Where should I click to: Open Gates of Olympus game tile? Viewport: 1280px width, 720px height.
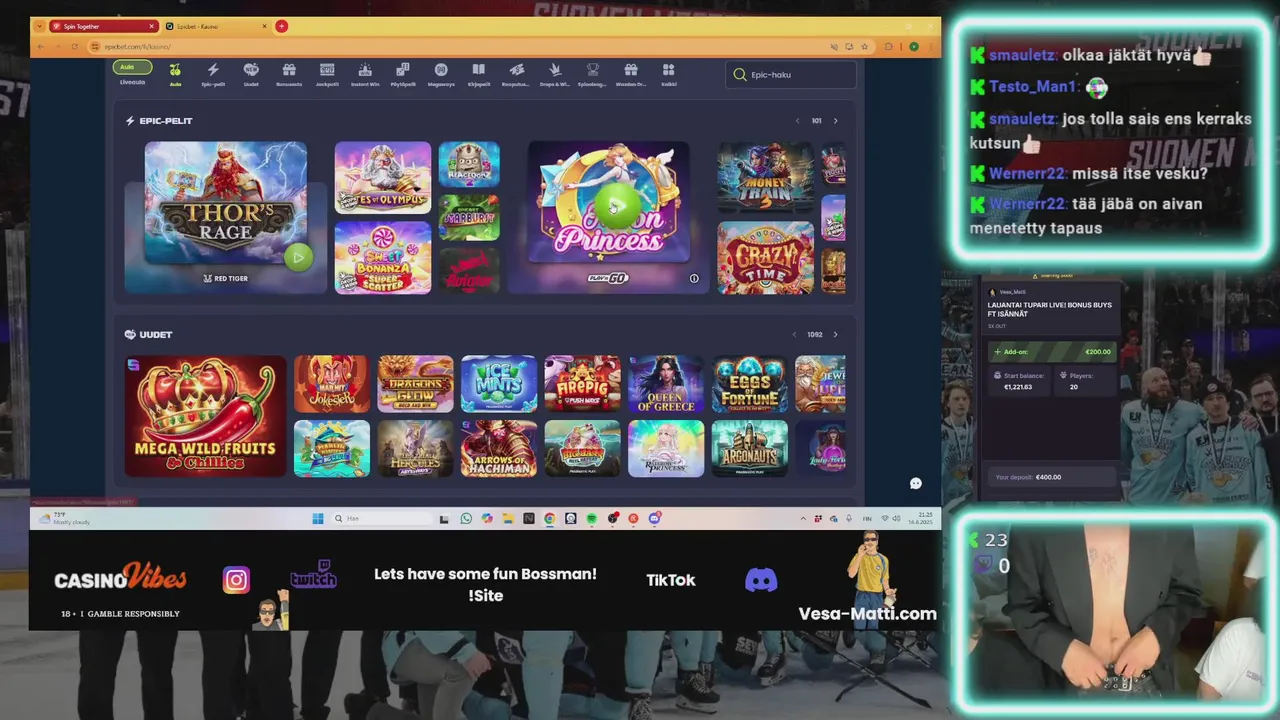(x=383, y=178)
